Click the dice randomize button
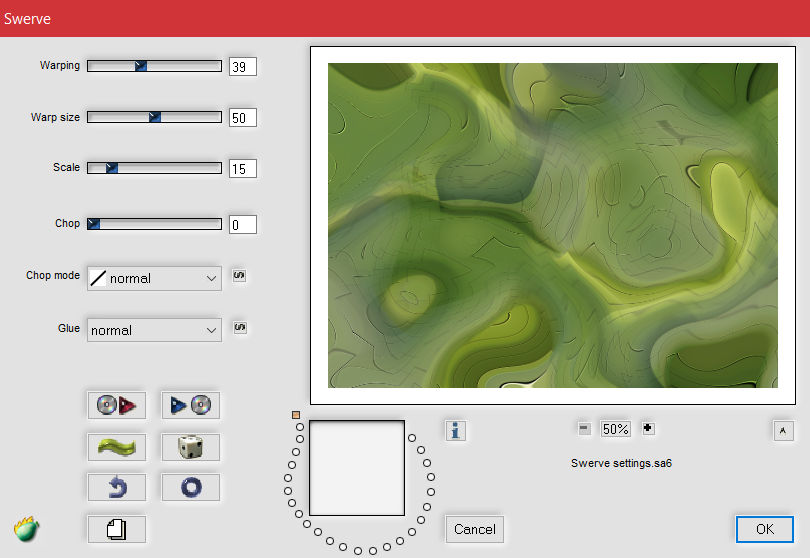The height and width of the screenshot is (558, 810). (x=191, y=447)
